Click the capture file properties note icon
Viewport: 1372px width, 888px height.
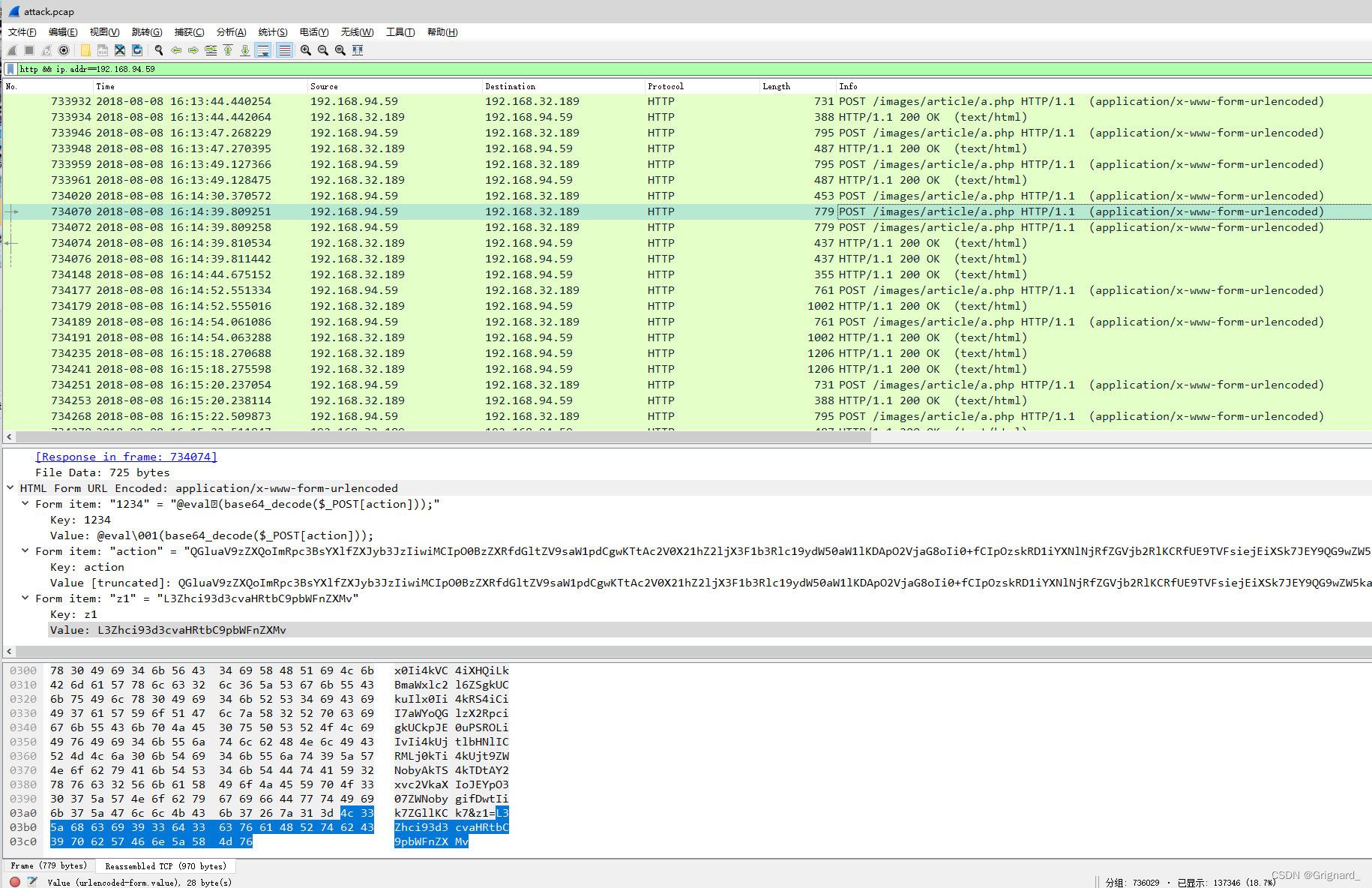[32, 882]
